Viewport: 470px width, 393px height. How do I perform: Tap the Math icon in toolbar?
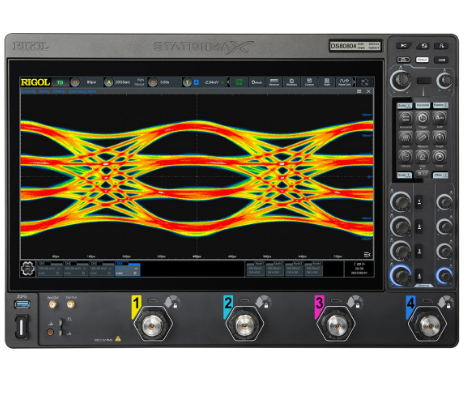(327, 82)
